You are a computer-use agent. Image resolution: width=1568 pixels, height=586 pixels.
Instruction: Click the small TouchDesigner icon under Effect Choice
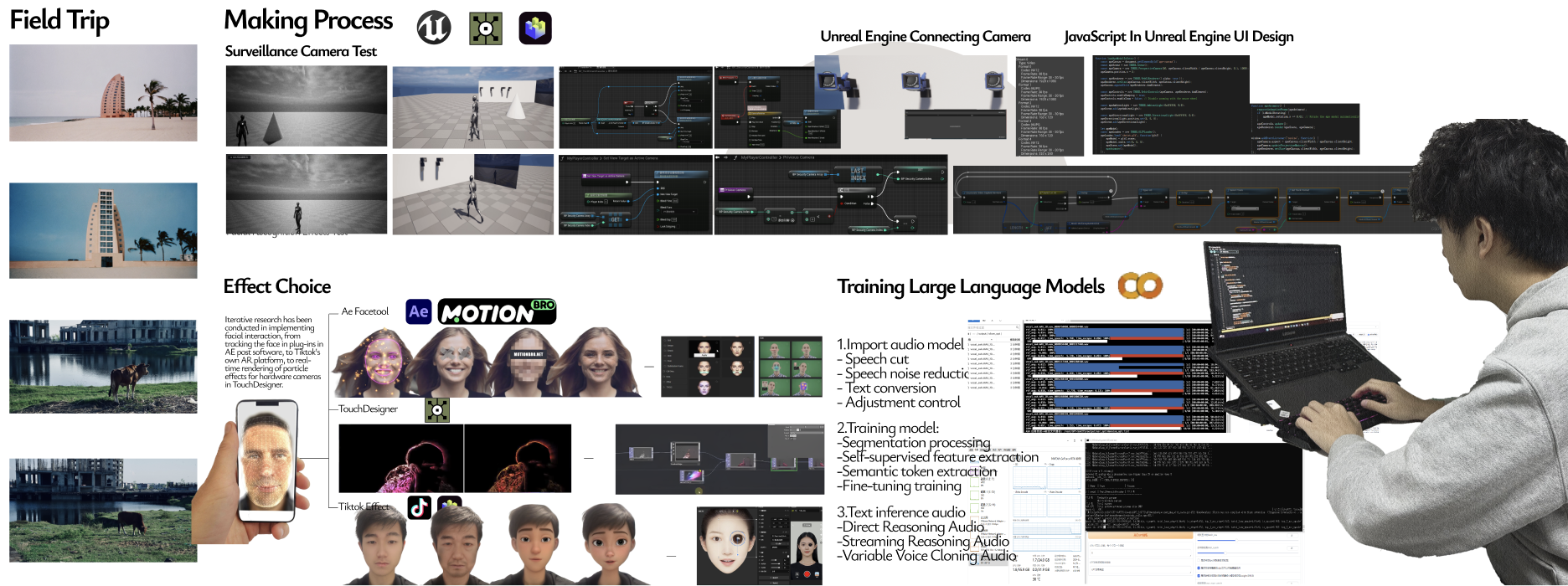click(x=437, y=409)
